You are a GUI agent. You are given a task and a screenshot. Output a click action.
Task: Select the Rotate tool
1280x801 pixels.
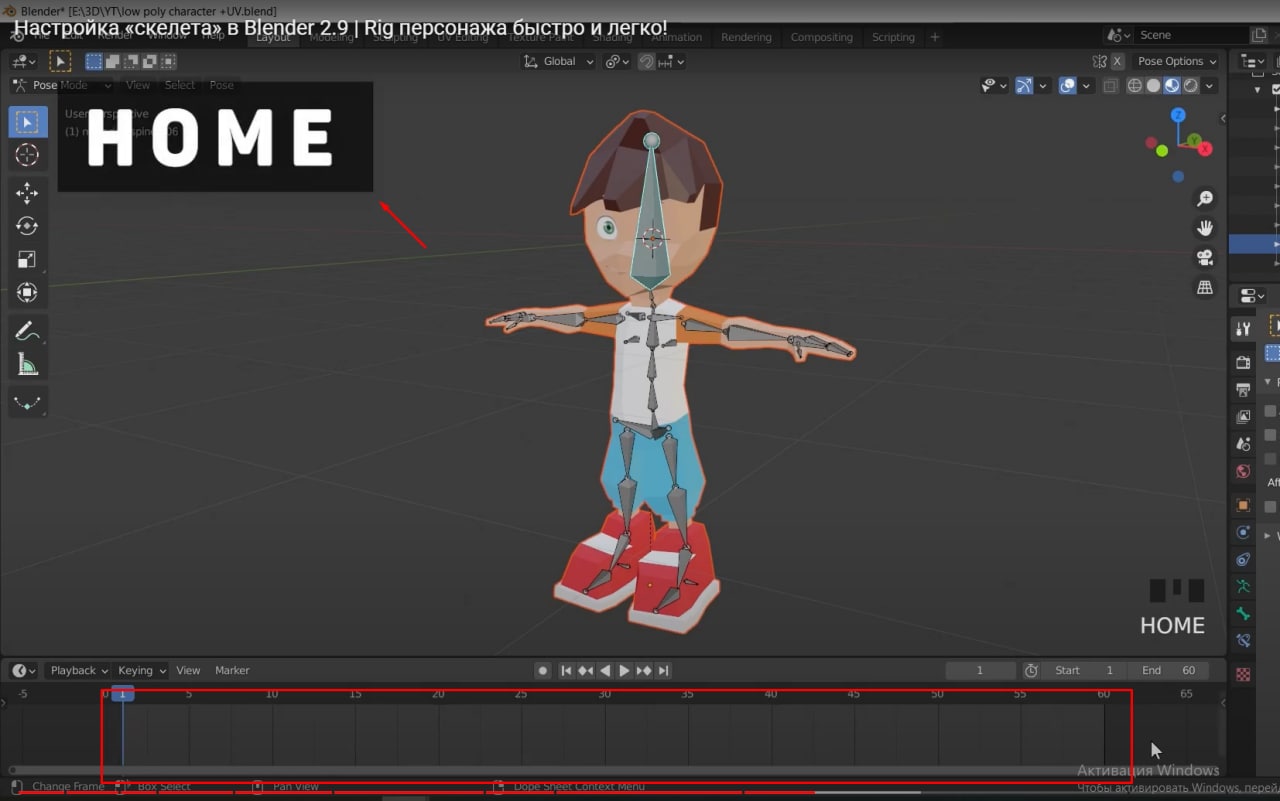(x=27, y=226)
